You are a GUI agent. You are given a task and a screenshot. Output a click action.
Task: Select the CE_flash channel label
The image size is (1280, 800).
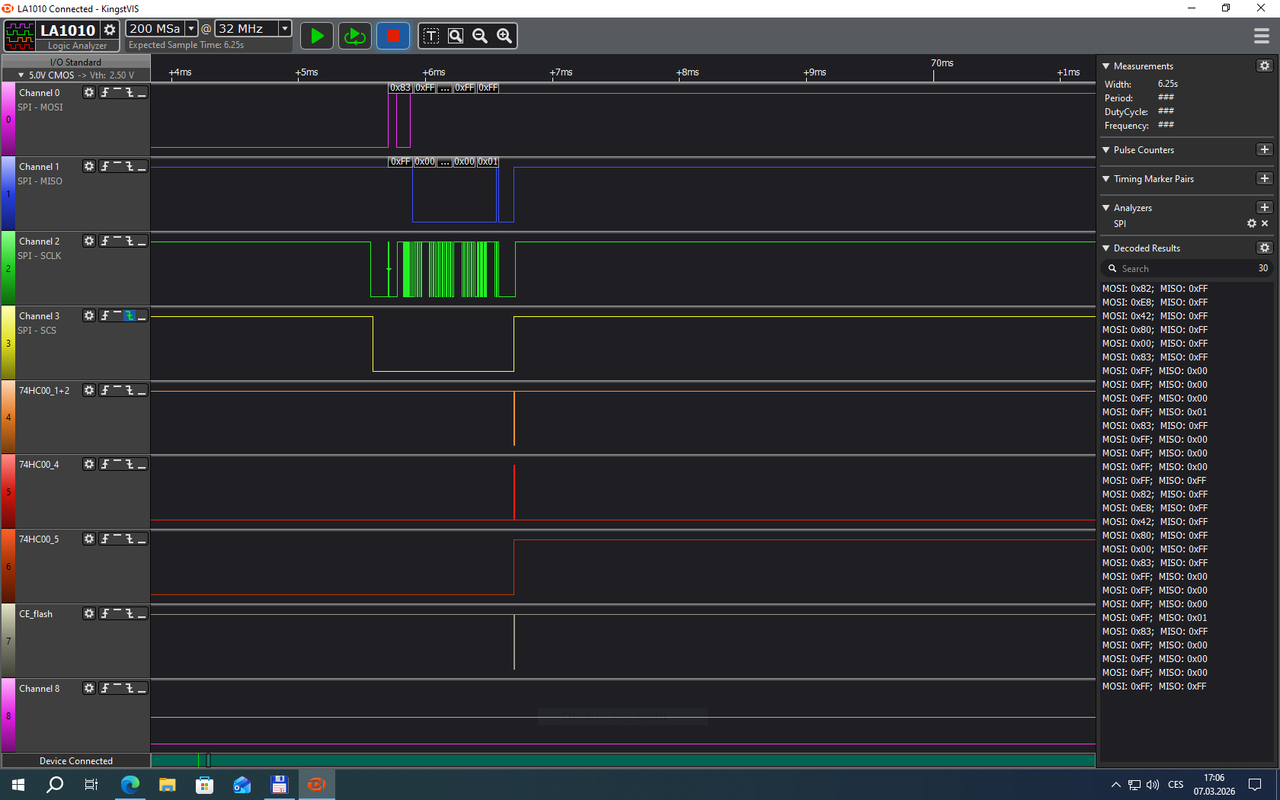tap(36, 613)
